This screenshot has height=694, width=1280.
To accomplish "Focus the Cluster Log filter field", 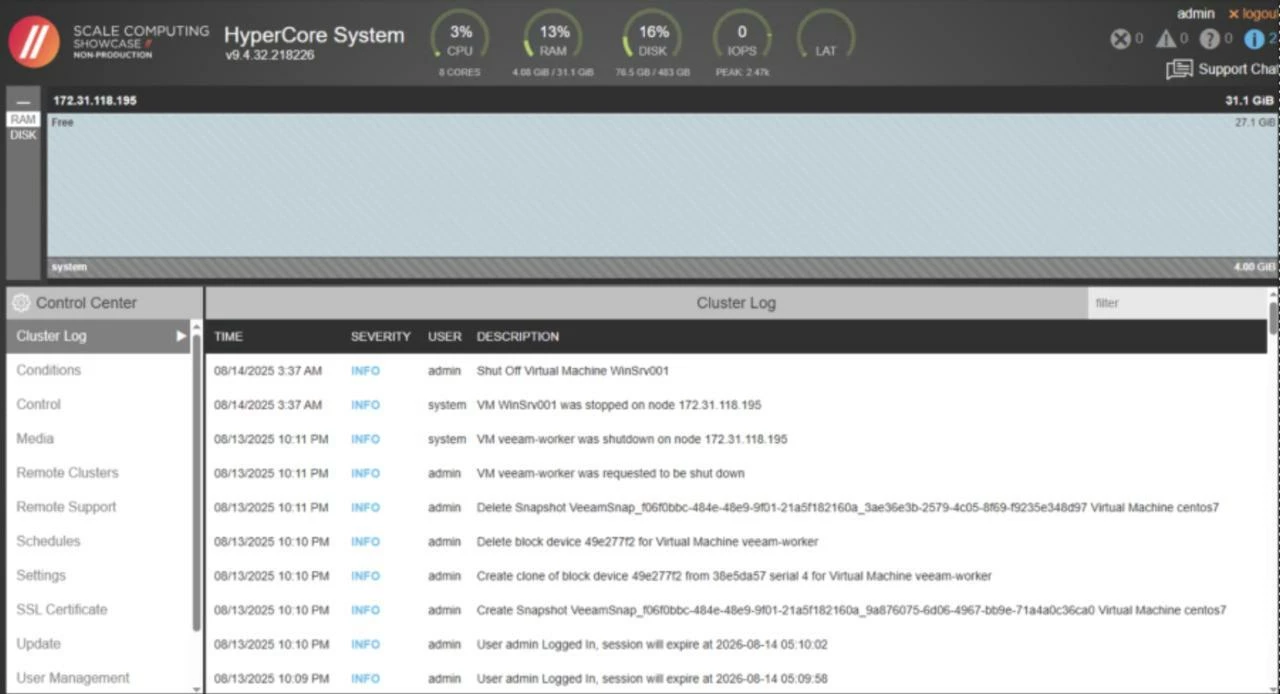I will coord(1177,303).
